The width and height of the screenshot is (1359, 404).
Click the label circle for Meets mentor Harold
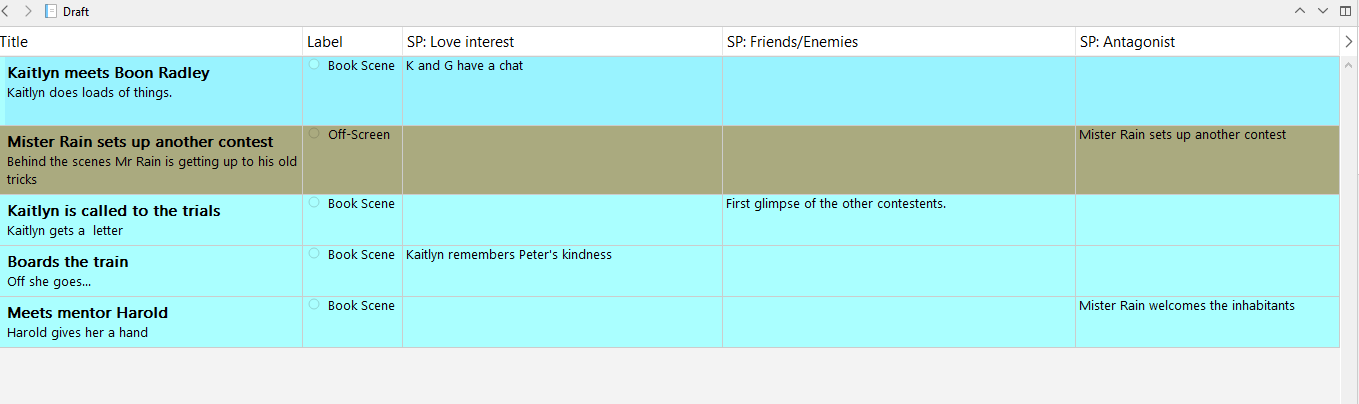coord(314,304)
